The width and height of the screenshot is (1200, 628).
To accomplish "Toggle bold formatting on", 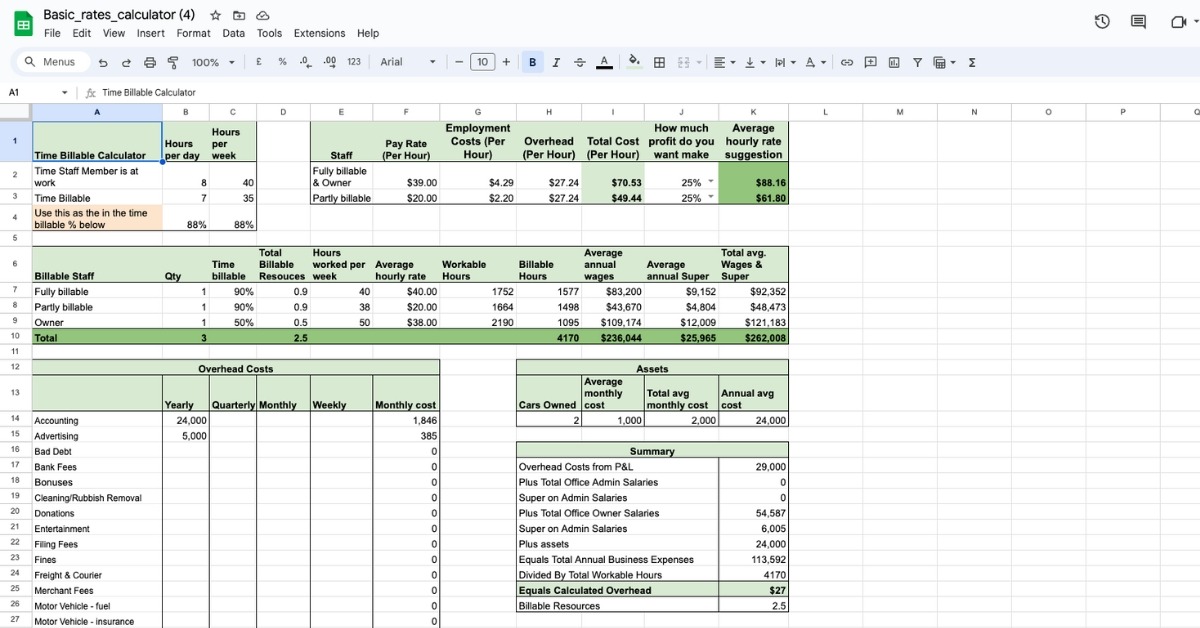I will coord(532,62).
